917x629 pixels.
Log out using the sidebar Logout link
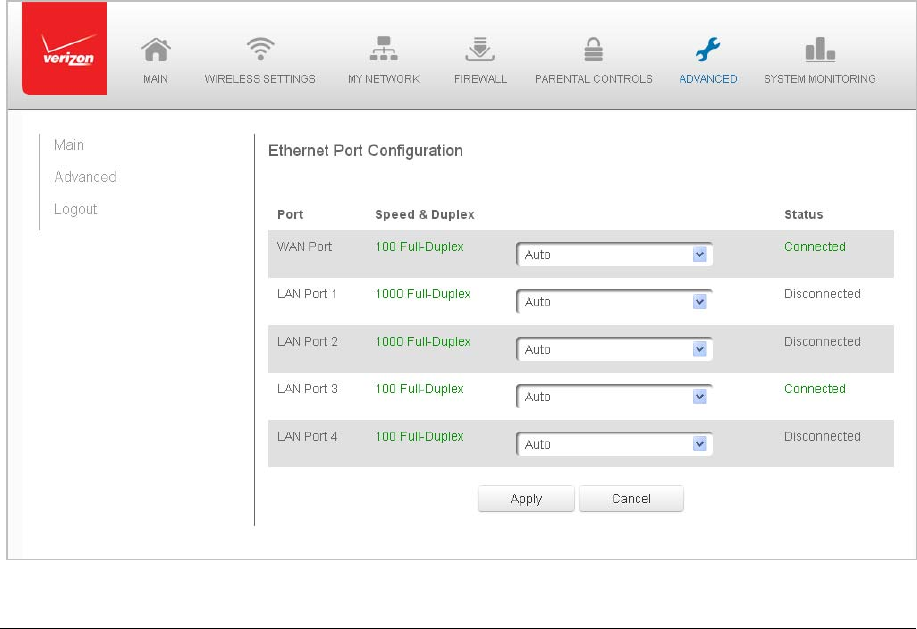(75, 209)
